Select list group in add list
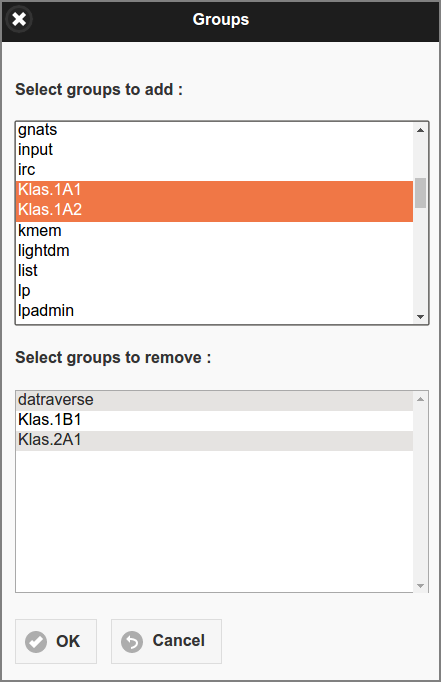The width and height of the screenshot is (441, 682). point(214,271)
